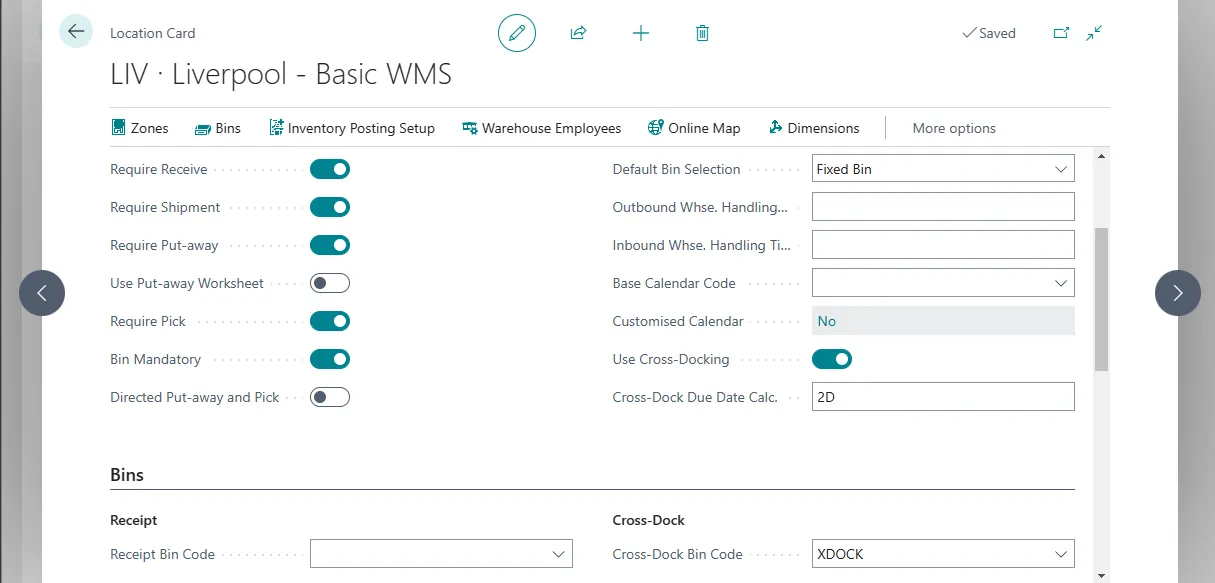Open the share icon
Screen dimensions: 1215x583
point(578,33)
